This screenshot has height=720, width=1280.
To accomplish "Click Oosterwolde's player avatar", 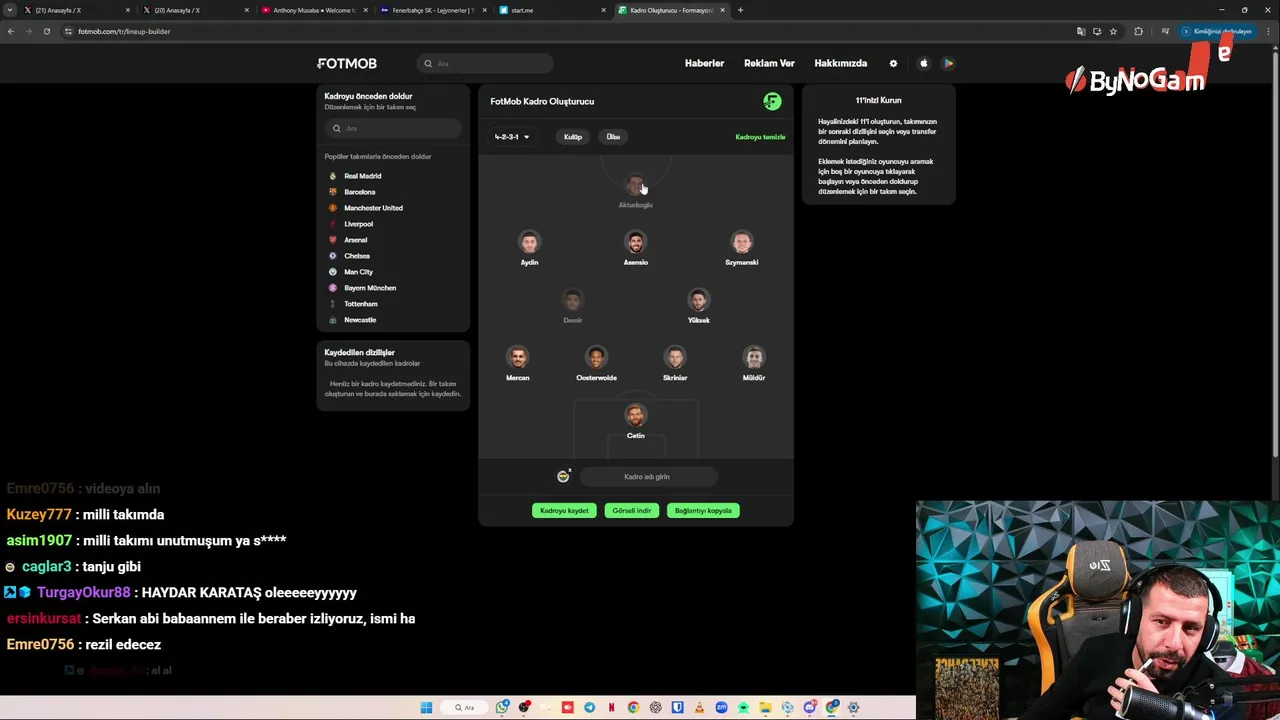I will [596, 357].
